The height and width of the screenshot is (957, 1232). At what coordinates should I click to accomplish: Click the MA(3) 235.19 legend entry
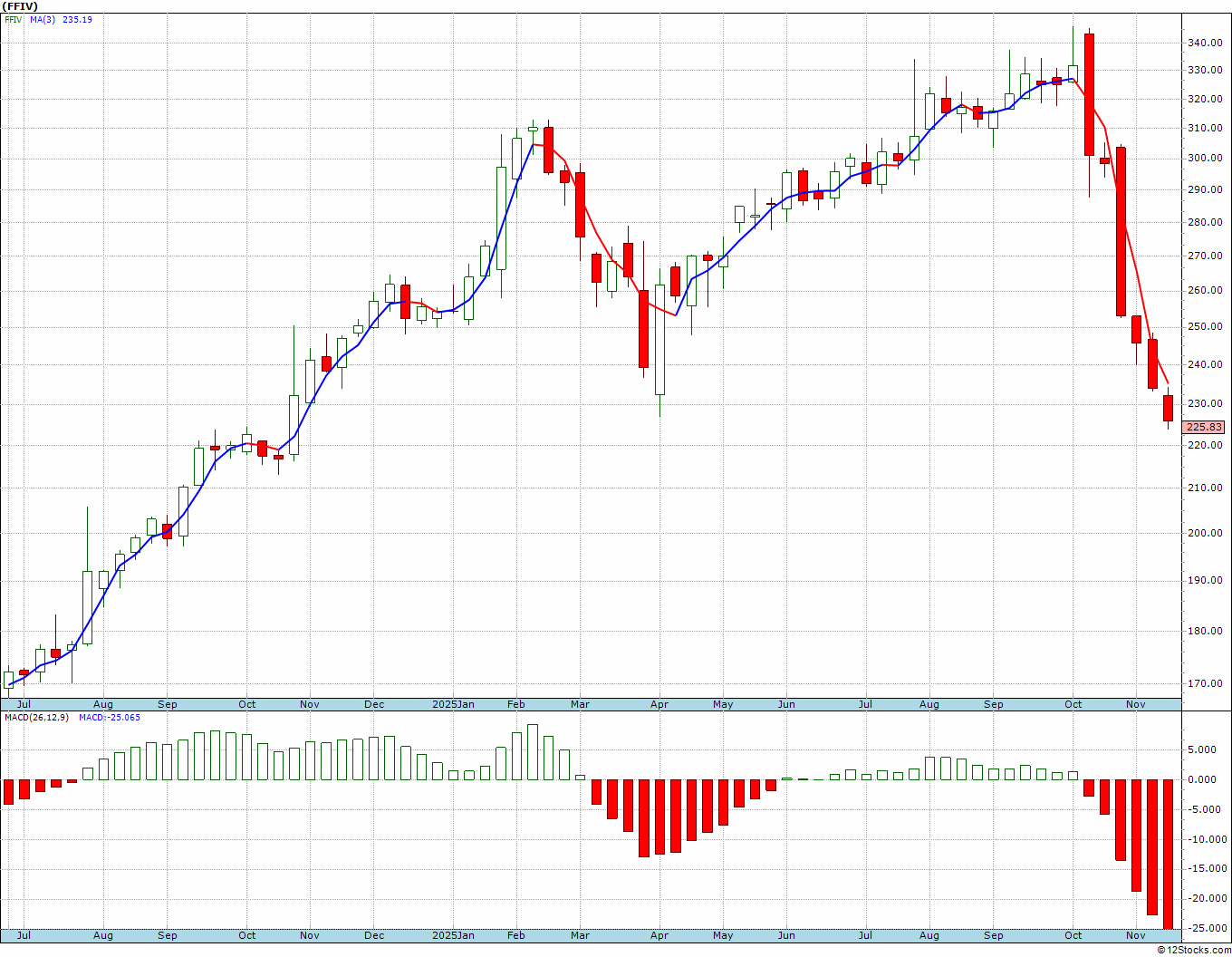click(x=61, y=19)
